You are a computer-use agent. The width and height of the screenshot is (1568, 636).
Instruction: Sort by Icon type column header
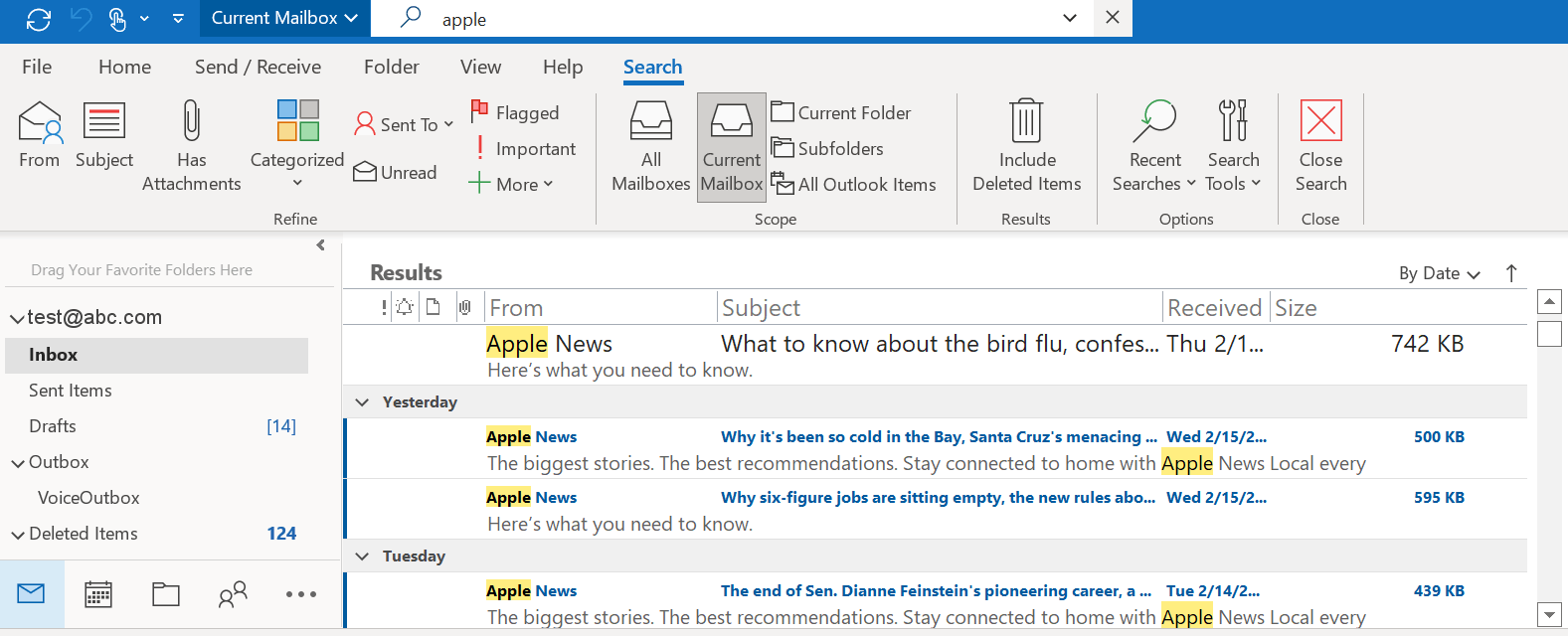coord(434,307)
